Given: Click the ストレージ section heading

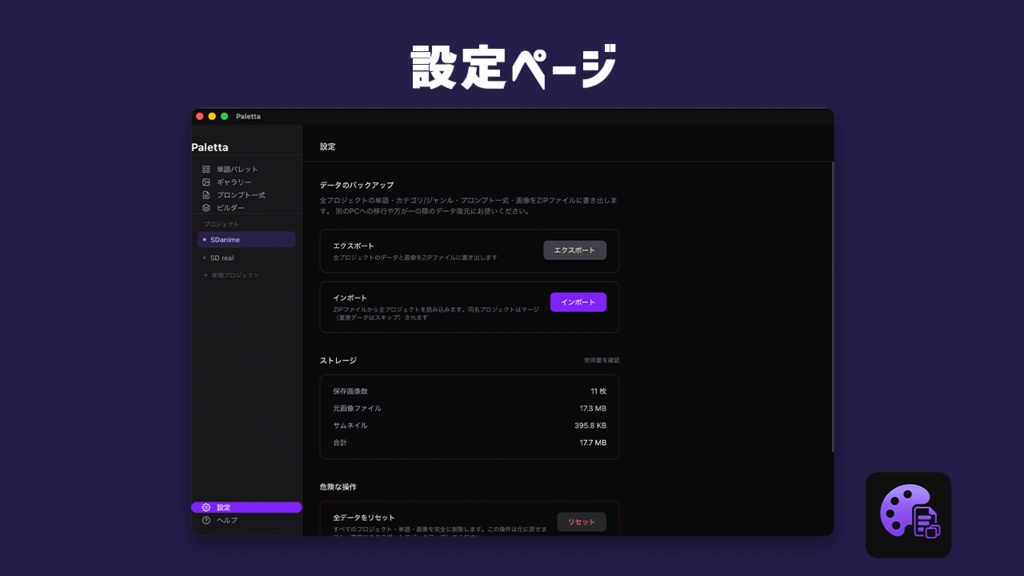Looking at the screenshot, I should coord(338,360).
